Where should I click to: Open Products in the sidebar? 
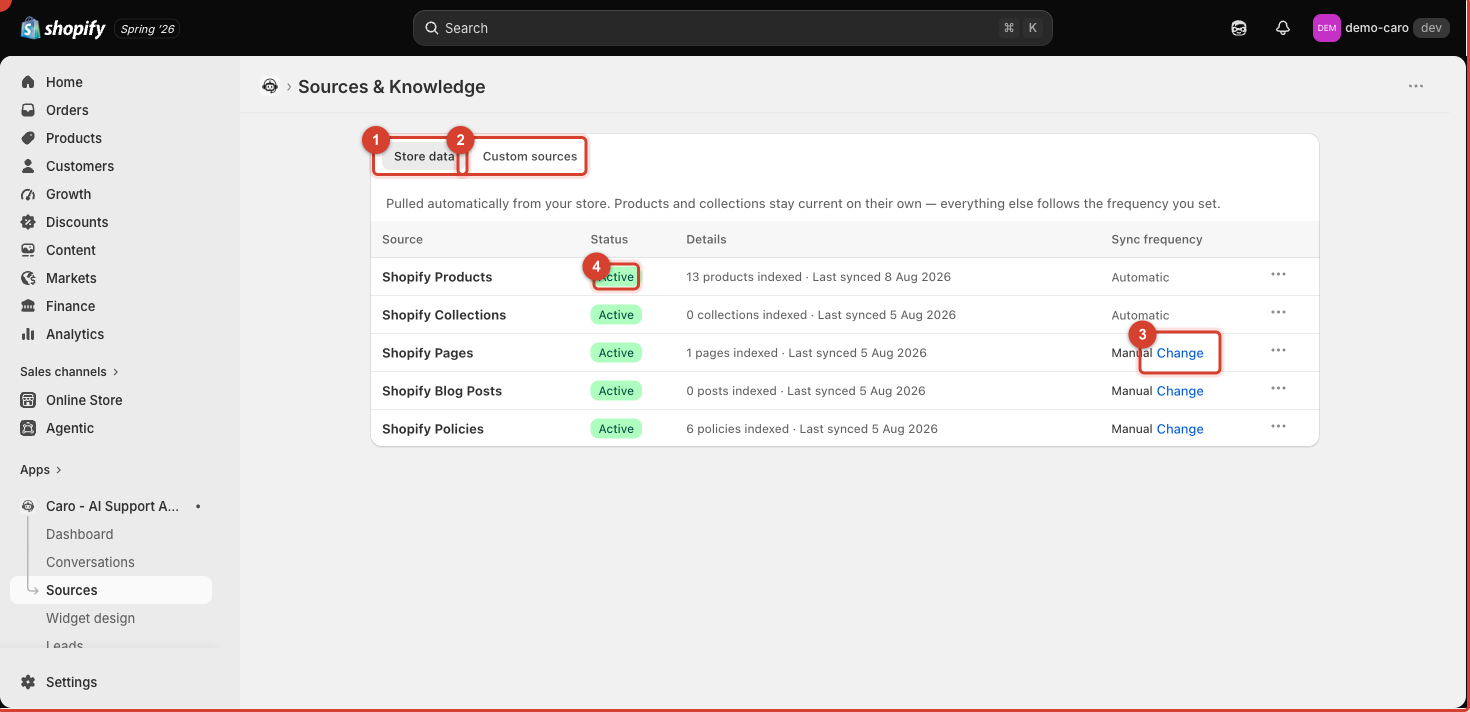click(111, 138)
